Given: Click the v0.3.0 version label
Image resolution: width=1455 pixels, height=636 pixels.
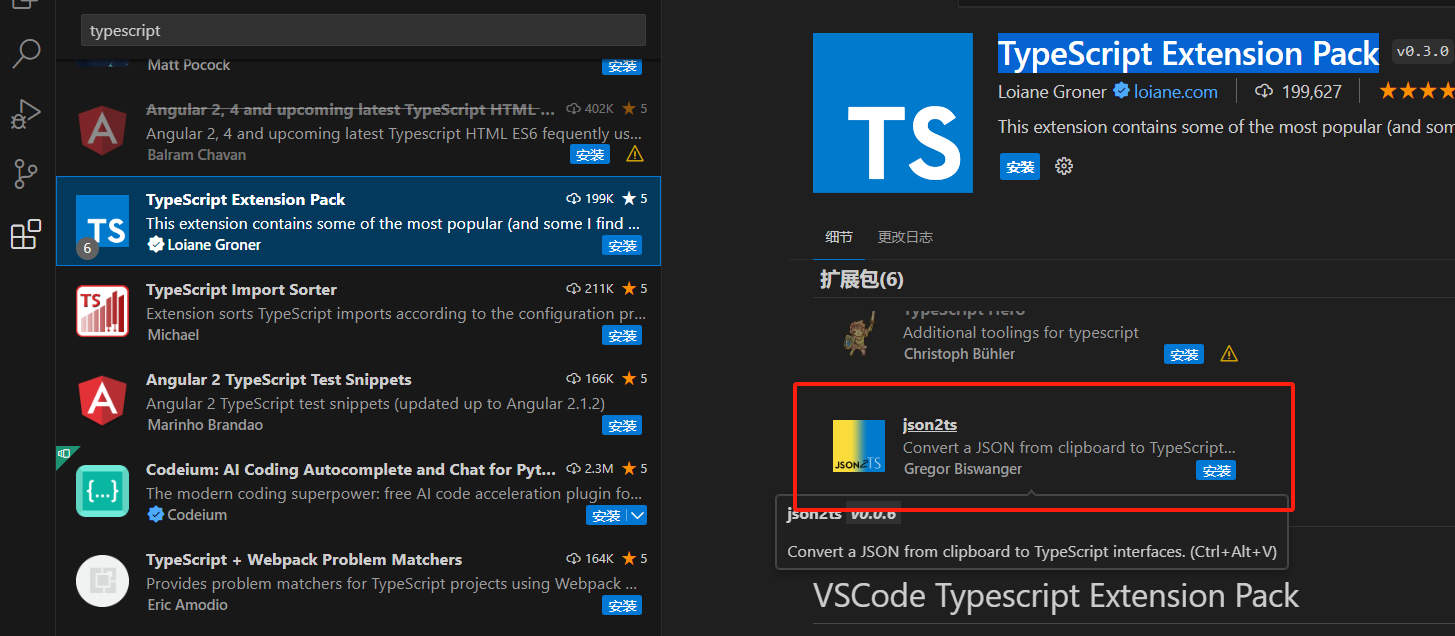Looking at the screenshot, I should coord(1422,51).
